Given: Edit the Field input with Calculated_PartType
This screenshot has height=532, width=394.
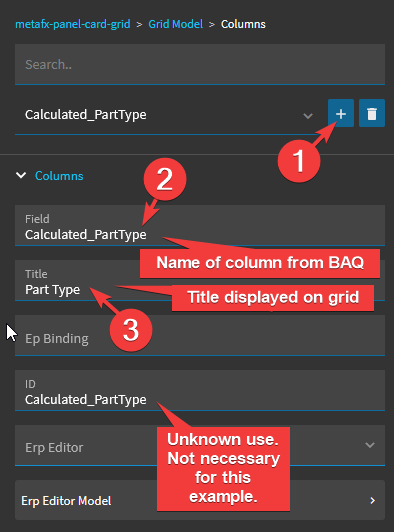Looking at the screenshot, I should (x=200, y=225).
